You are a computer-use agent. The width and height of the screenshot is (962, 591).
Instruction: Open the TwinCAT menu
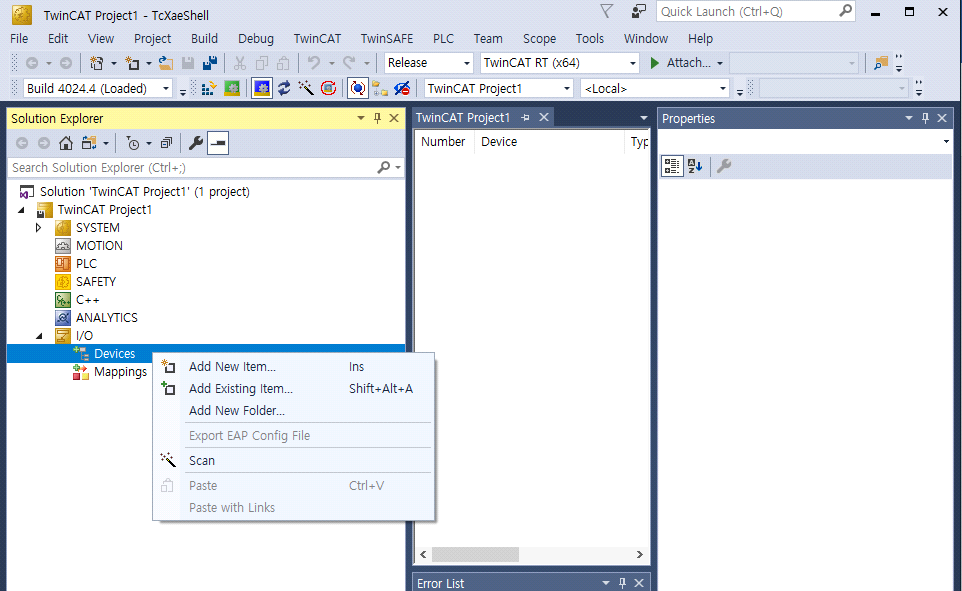pyautogui.click(x=317, y=39)
